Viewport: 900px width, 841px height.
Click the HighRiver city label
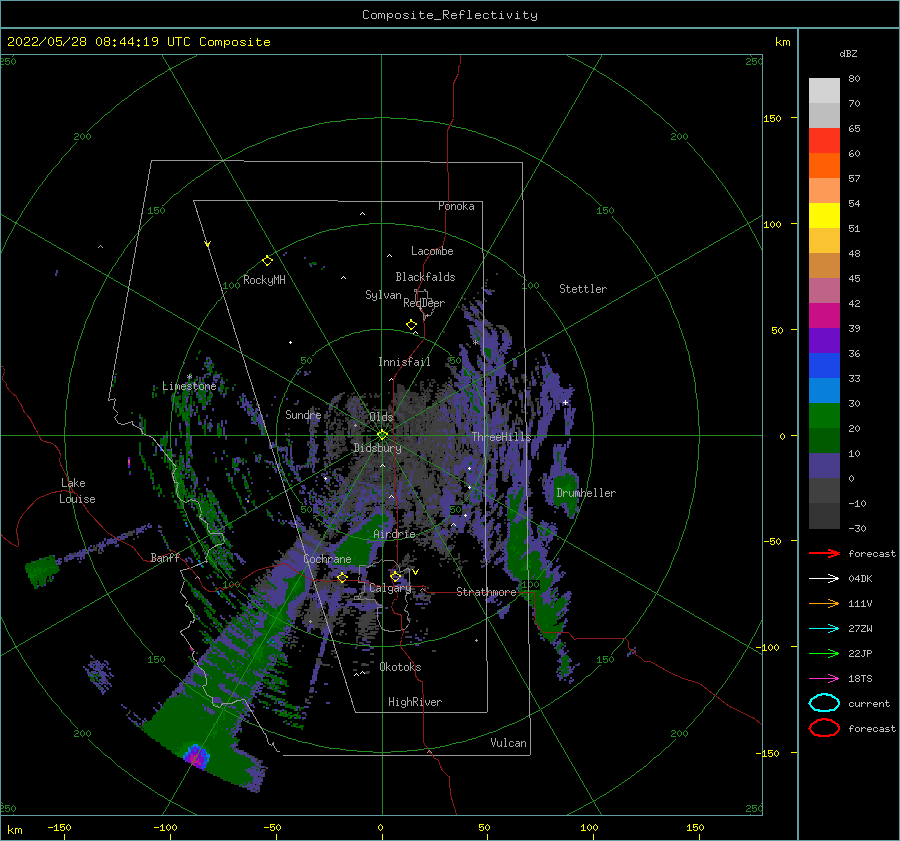click(415, 702)
